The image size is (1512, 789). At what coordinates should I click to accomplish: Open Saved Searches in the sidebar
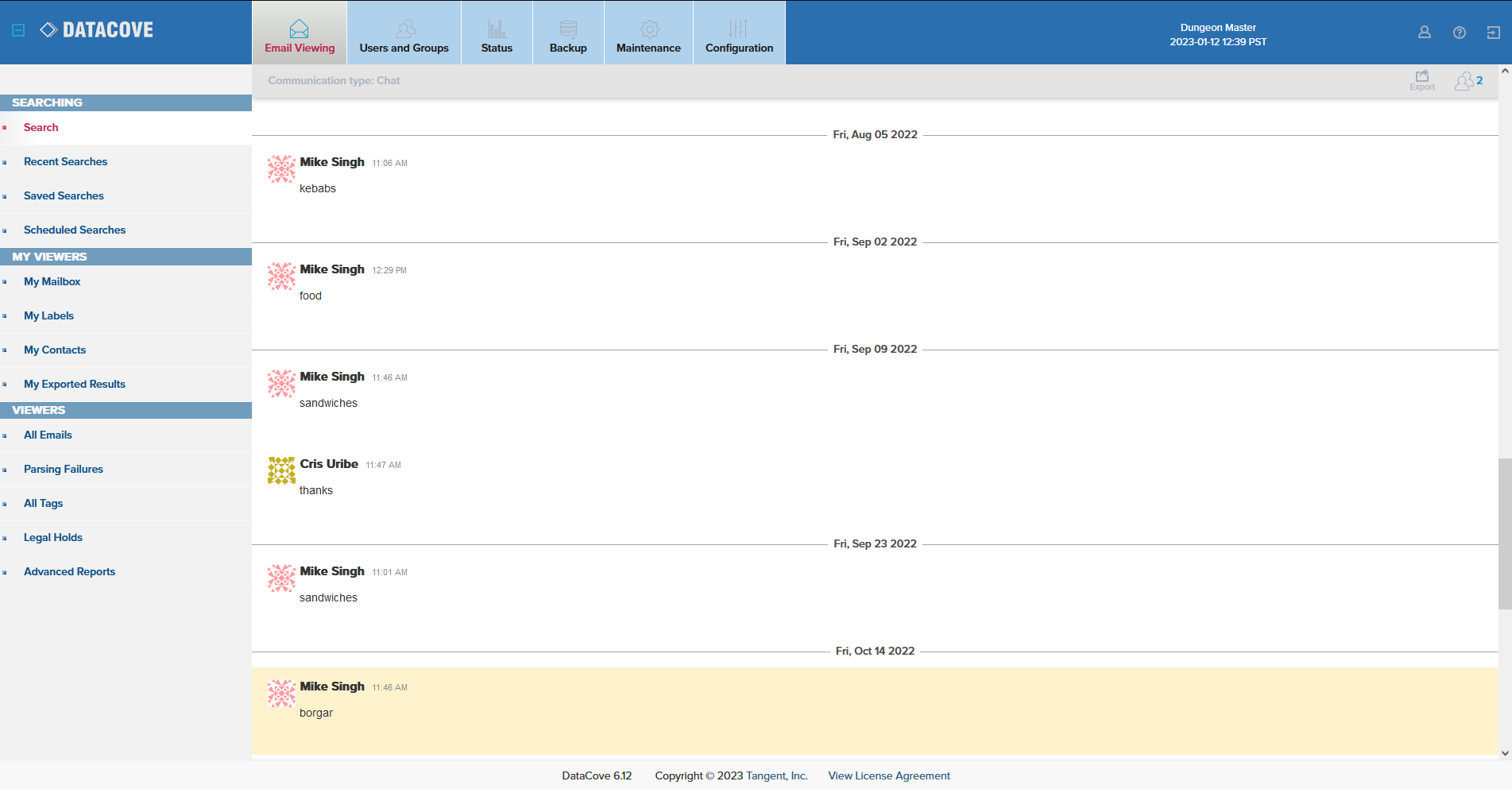(x=64, y=195)
